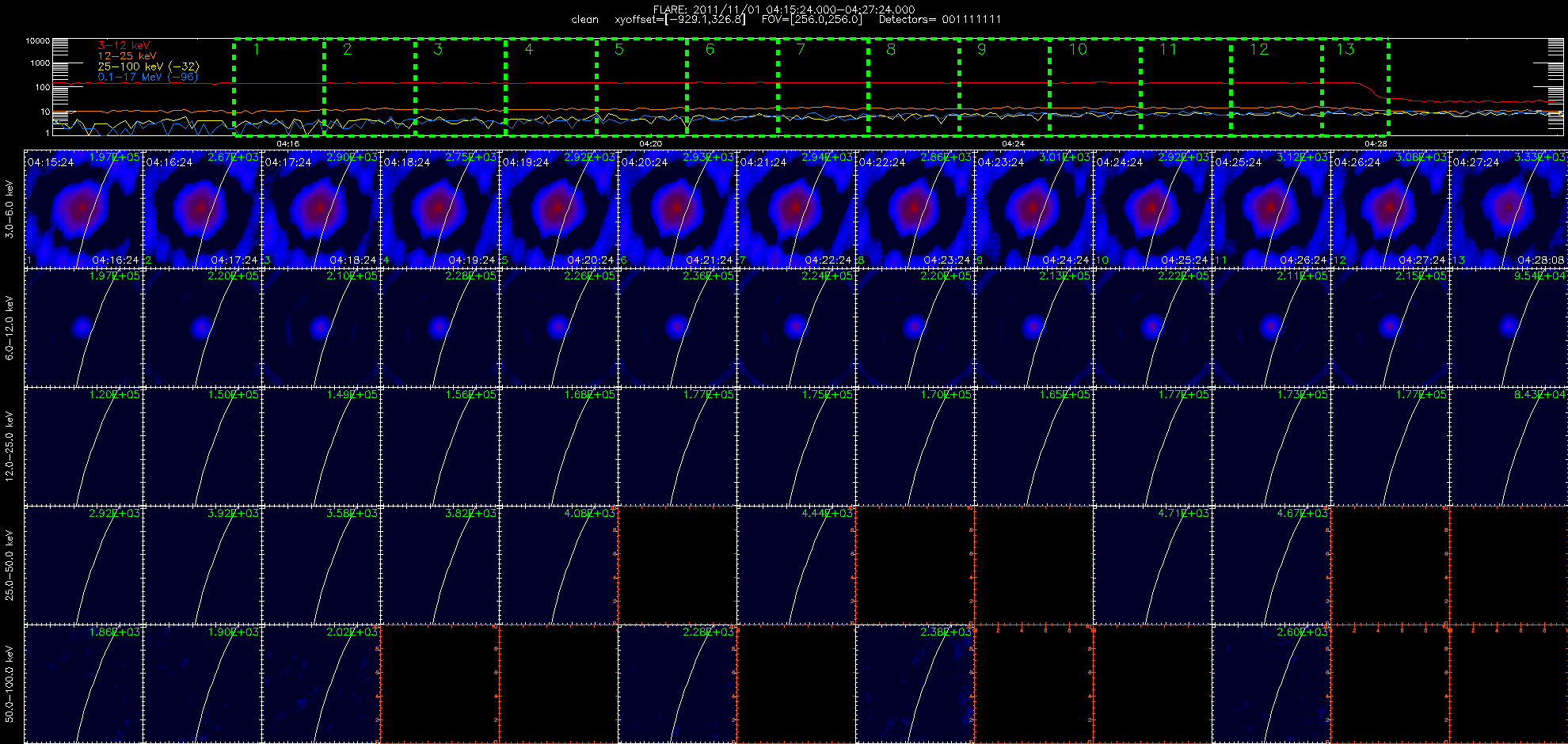Click the '04:20' tick label below the light curve
This screenshot has height=744, width=1568.
[650, 143]
